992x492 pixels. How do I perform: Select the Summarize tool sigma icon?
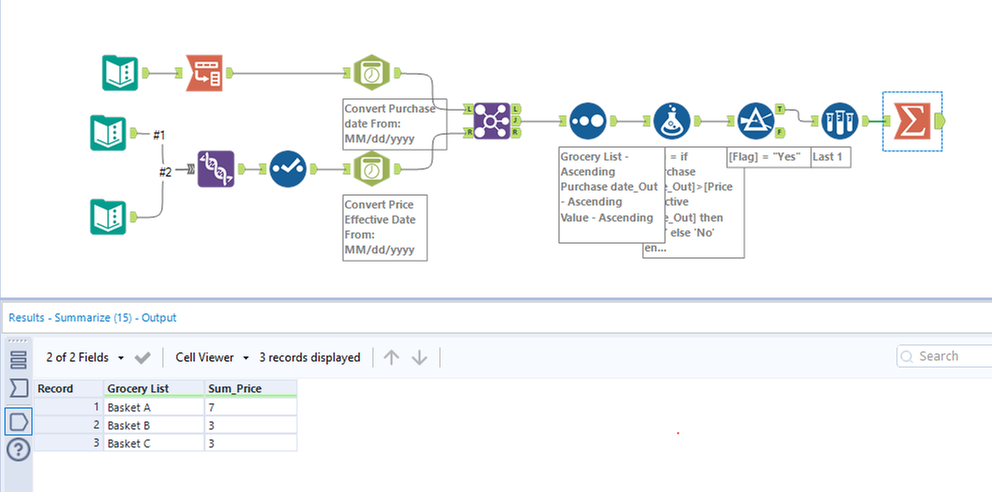click(912, 120)
